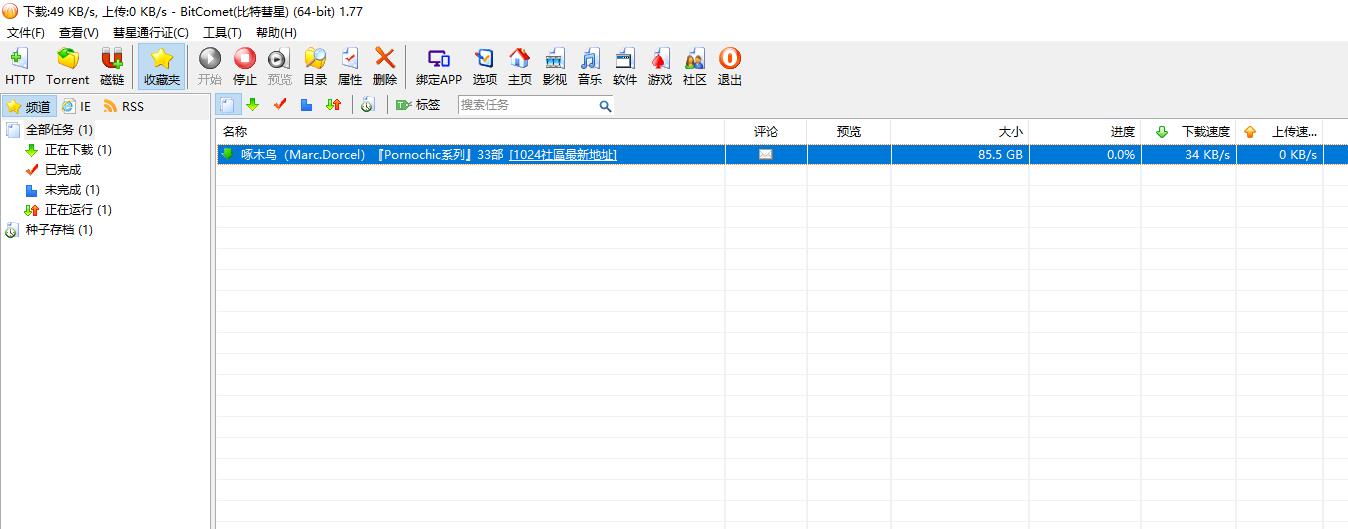This screenshot has width=1348, height=529.
Task: Click the search magnifier icon
Action: 605,105
